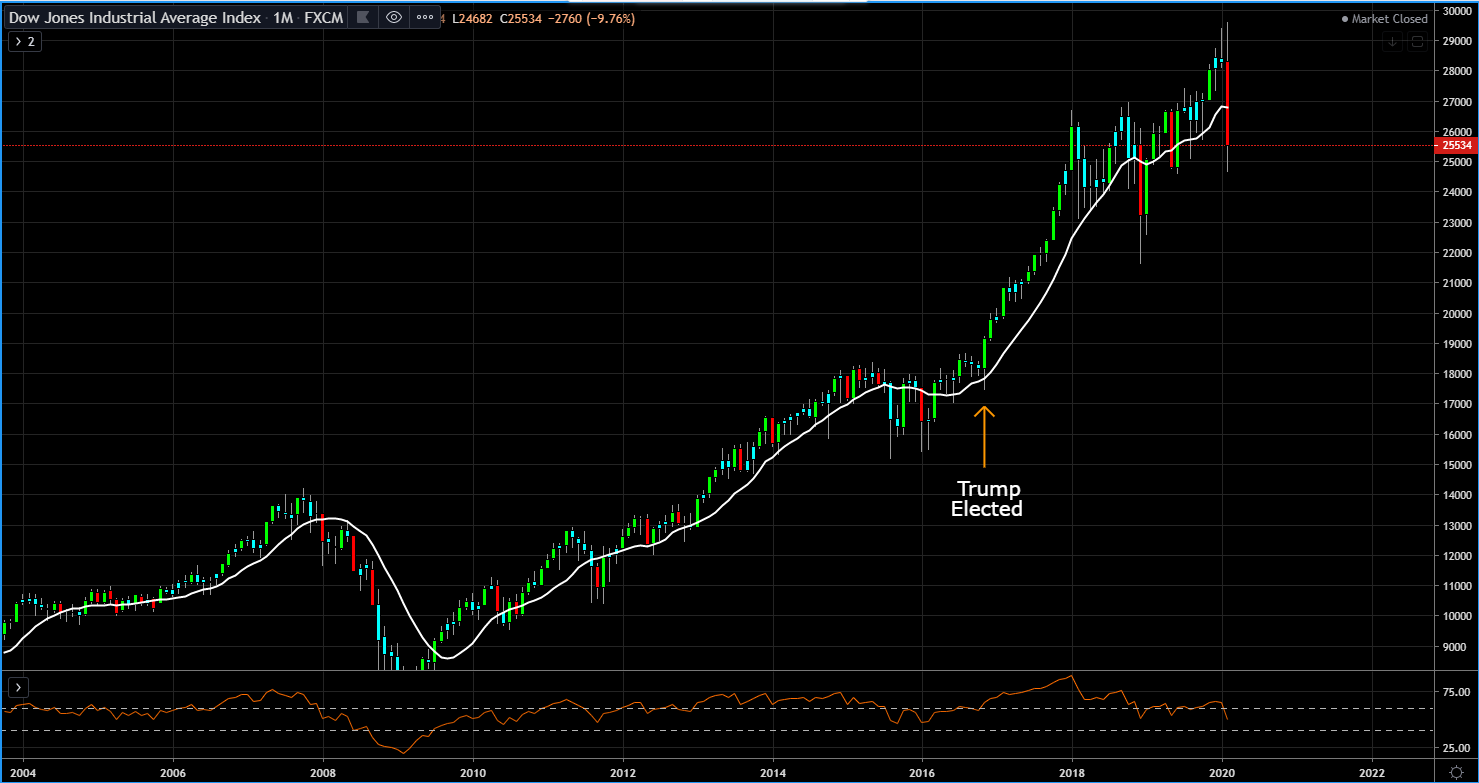Toggle chart visibility with the eye icon
Image resolution: width=1479 pixels, height=783 pixels.
[x=394, y=17]
